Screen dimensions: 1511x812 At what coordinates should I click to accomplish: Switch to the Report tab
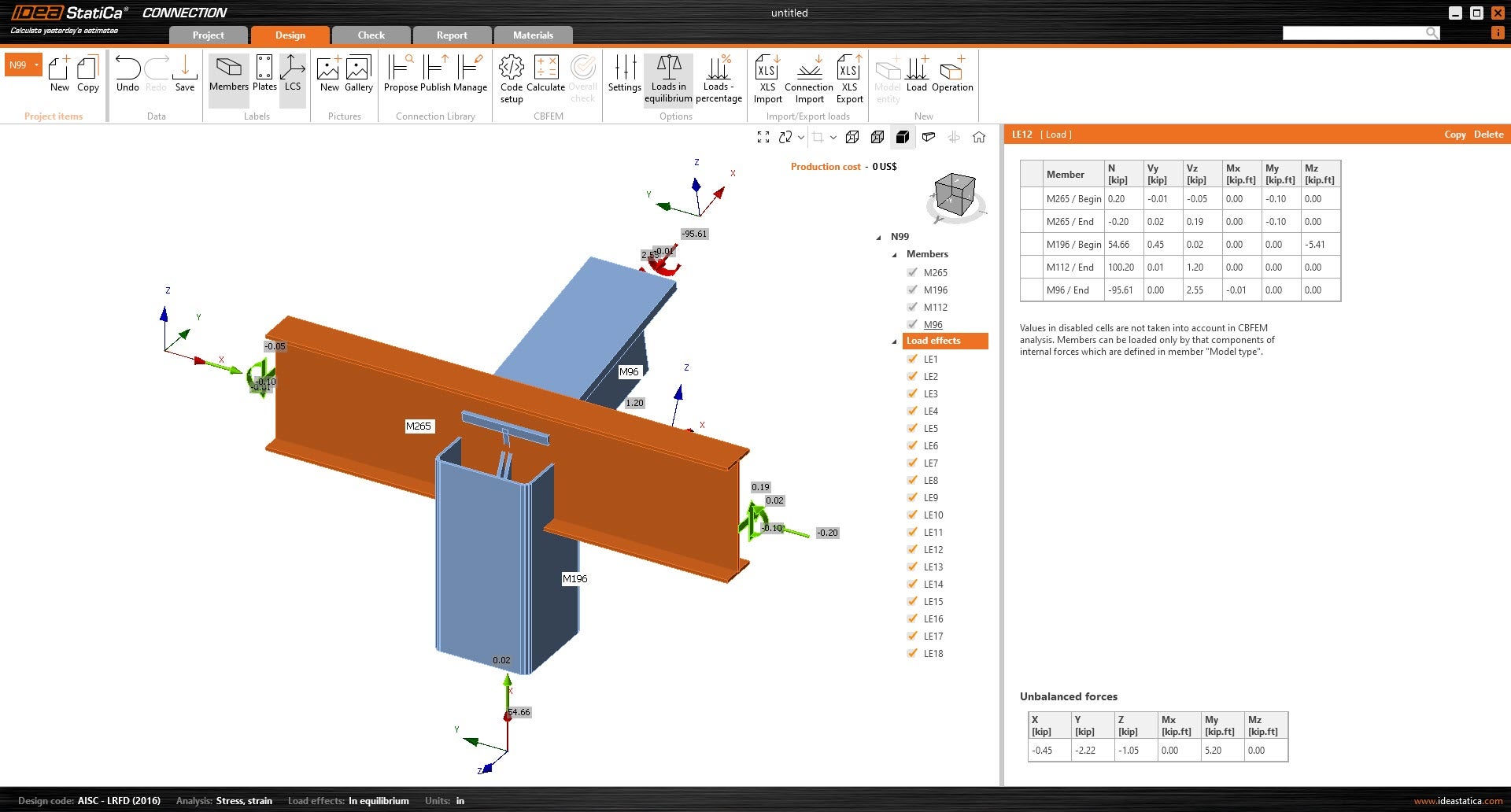tap(452, 35)
